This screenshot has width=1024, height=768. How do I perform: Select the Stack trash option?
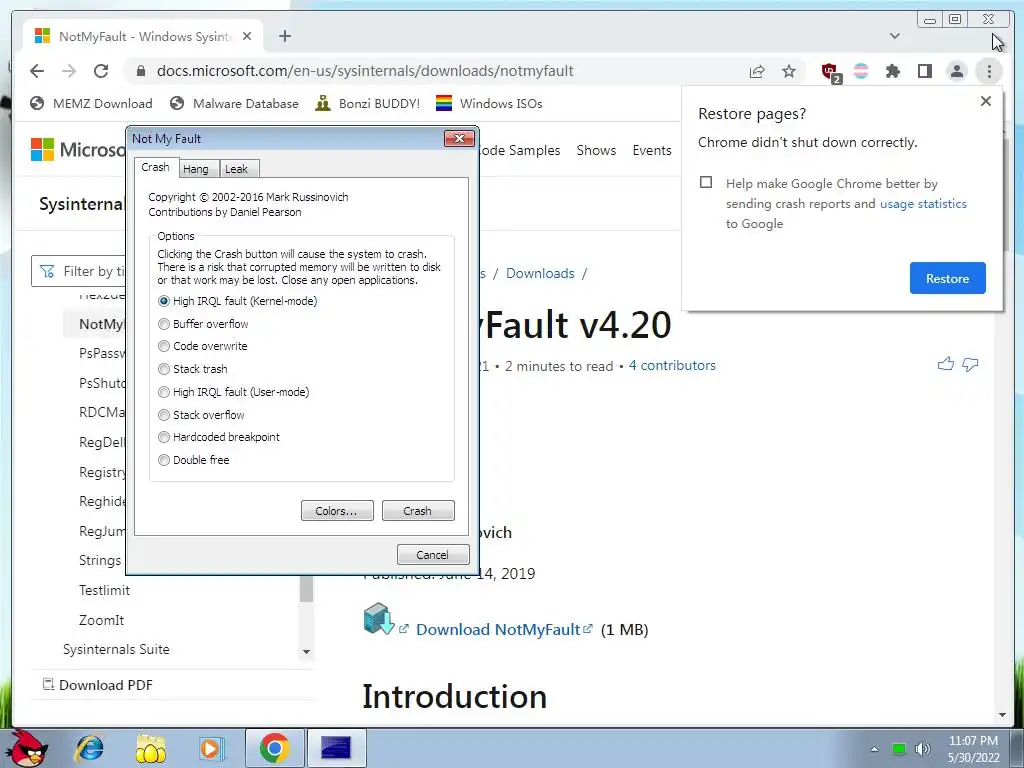(x=193, y=369)
